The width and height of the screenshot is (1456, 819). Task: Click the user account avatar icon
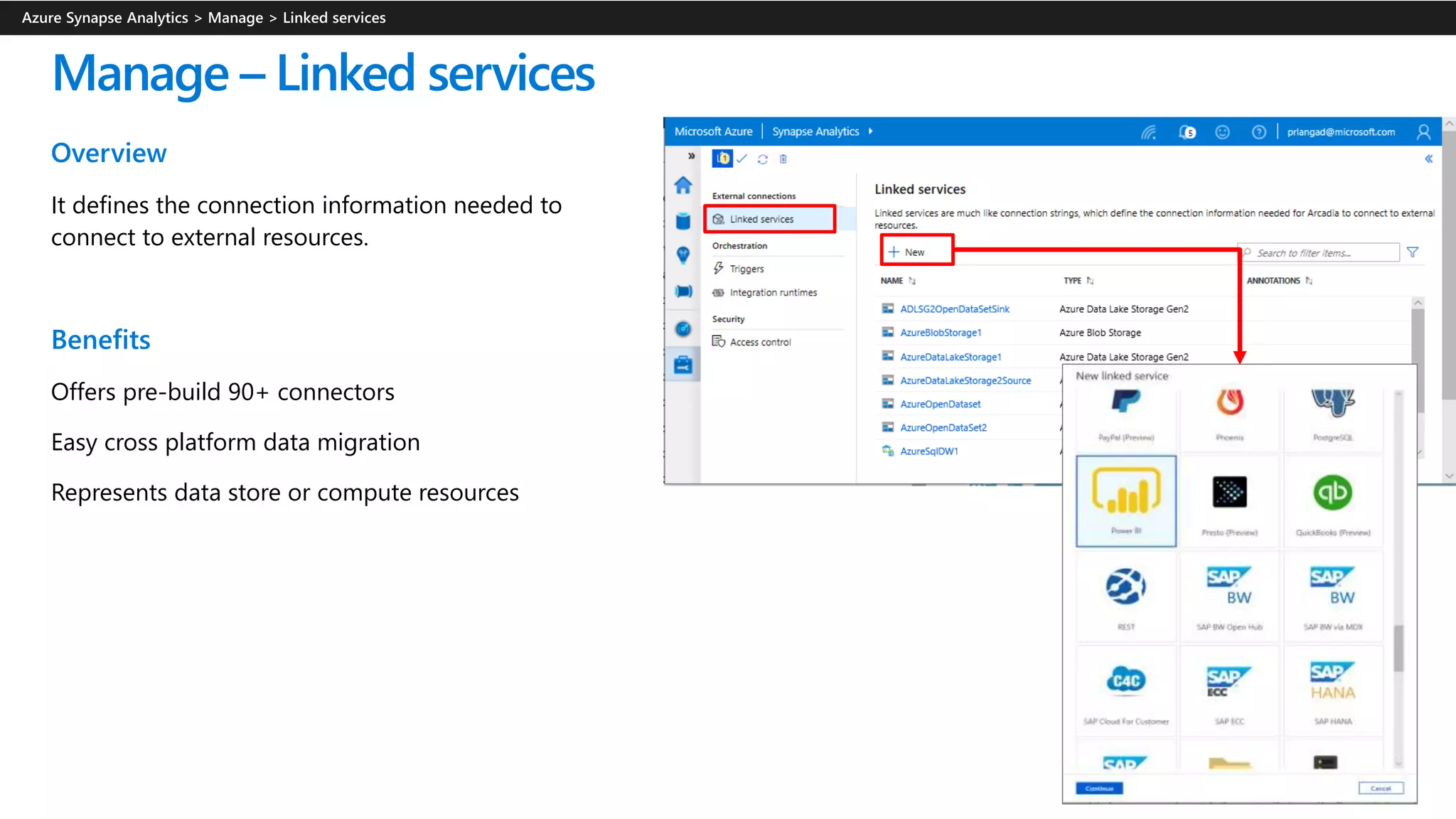coord(1423,132)
